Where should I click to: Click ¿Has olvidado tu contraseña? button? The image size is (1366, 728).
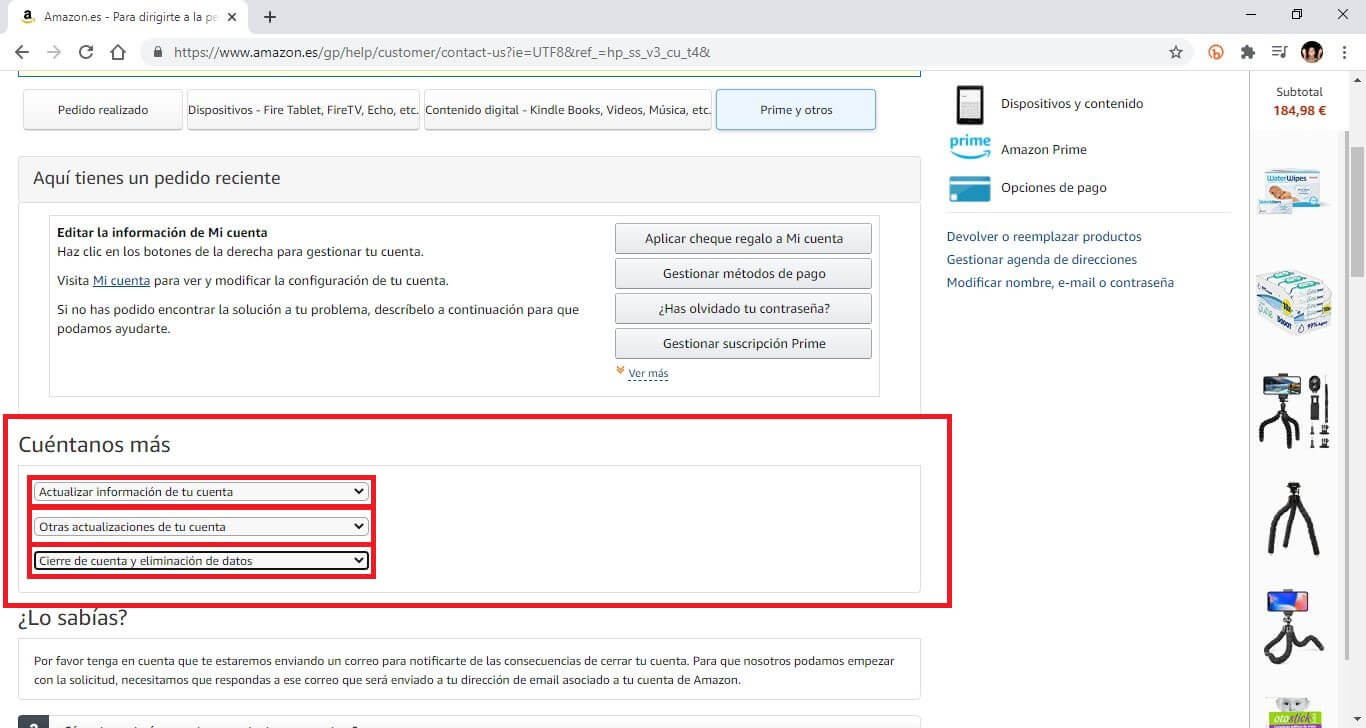(743, 309)
